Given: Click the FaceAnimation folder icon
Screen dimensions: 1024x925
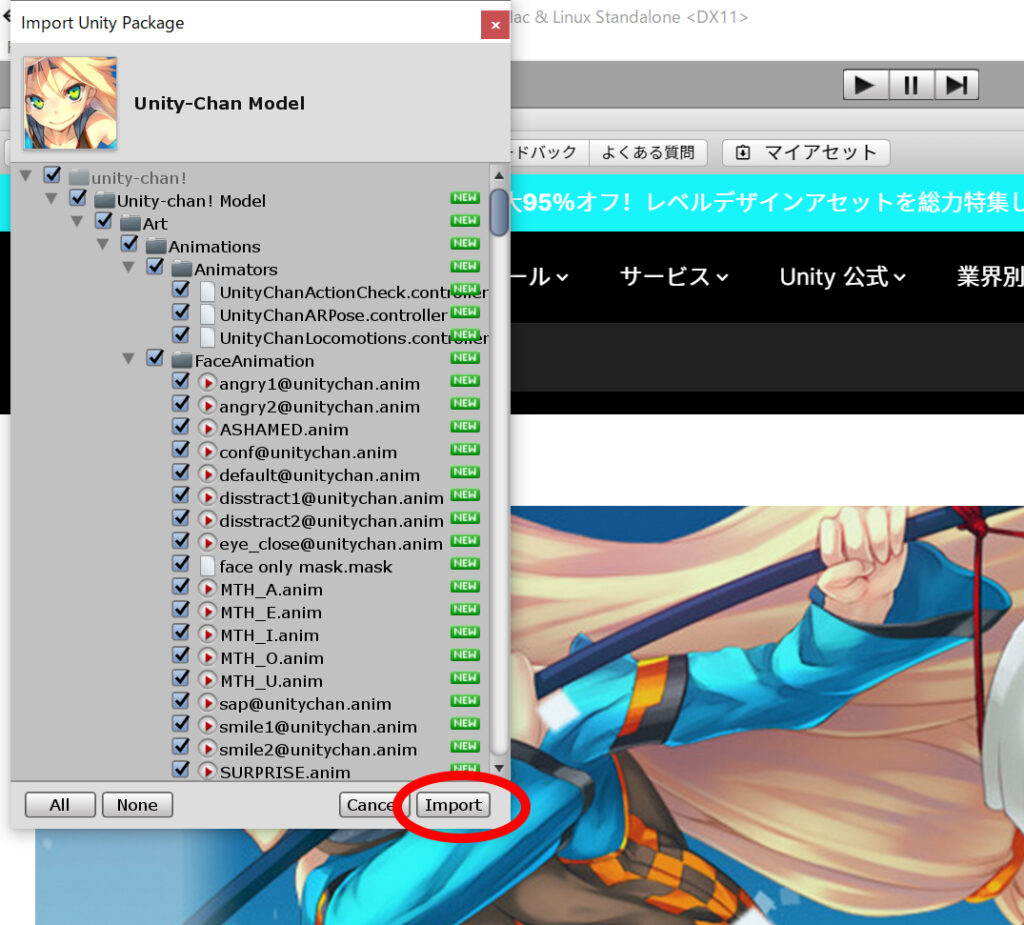Looking at the screenshot, I should (182, 360).
